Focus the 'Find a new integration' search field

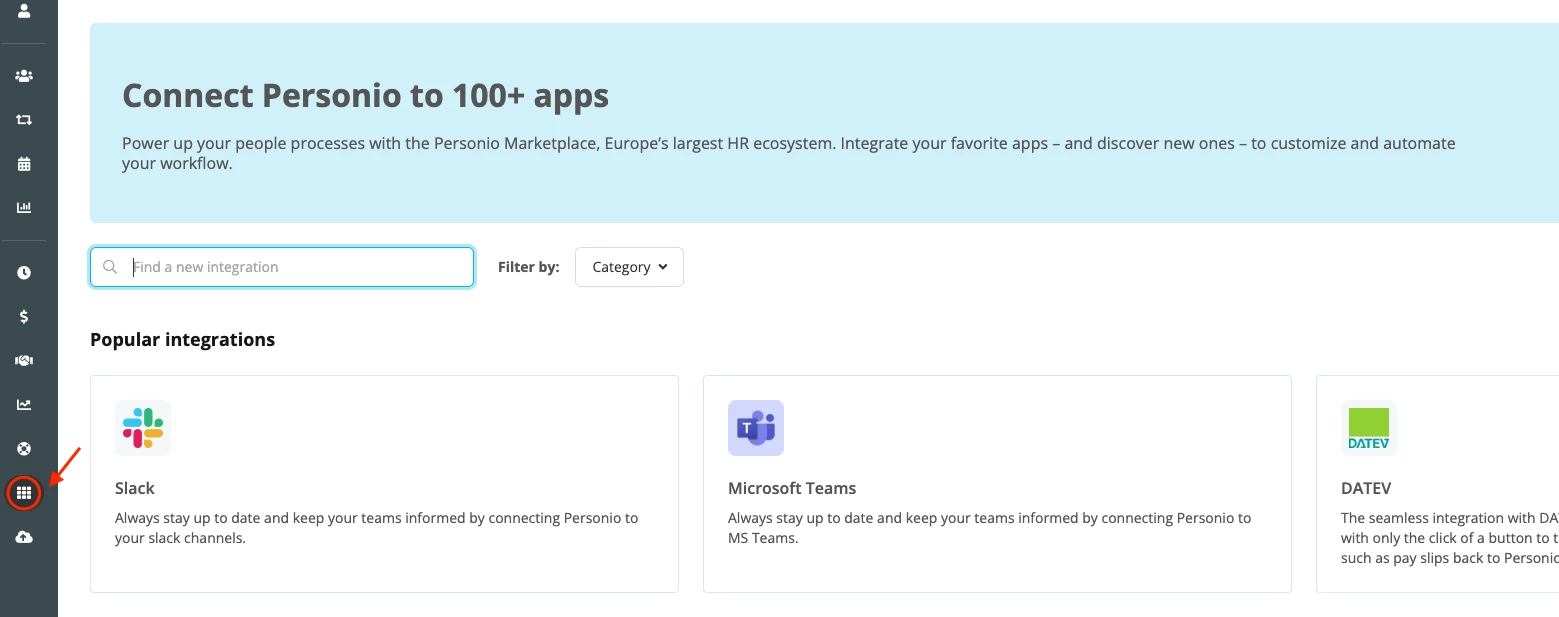pos(282,267)
